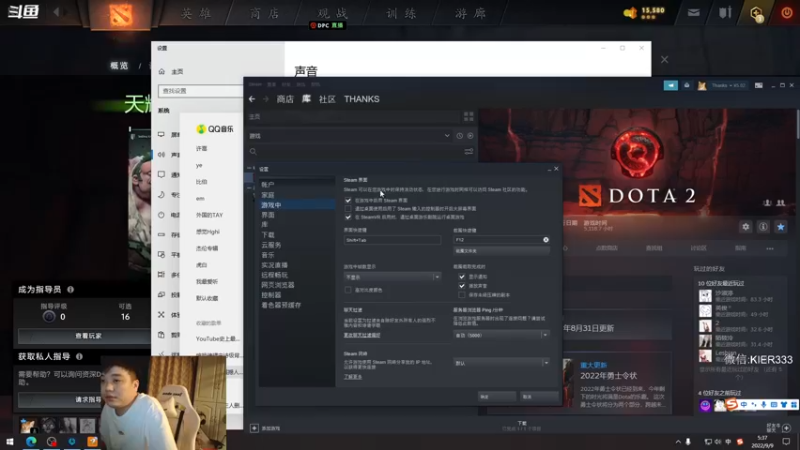Select 家庭 in Steam settings sidebar

click(268, 195)
